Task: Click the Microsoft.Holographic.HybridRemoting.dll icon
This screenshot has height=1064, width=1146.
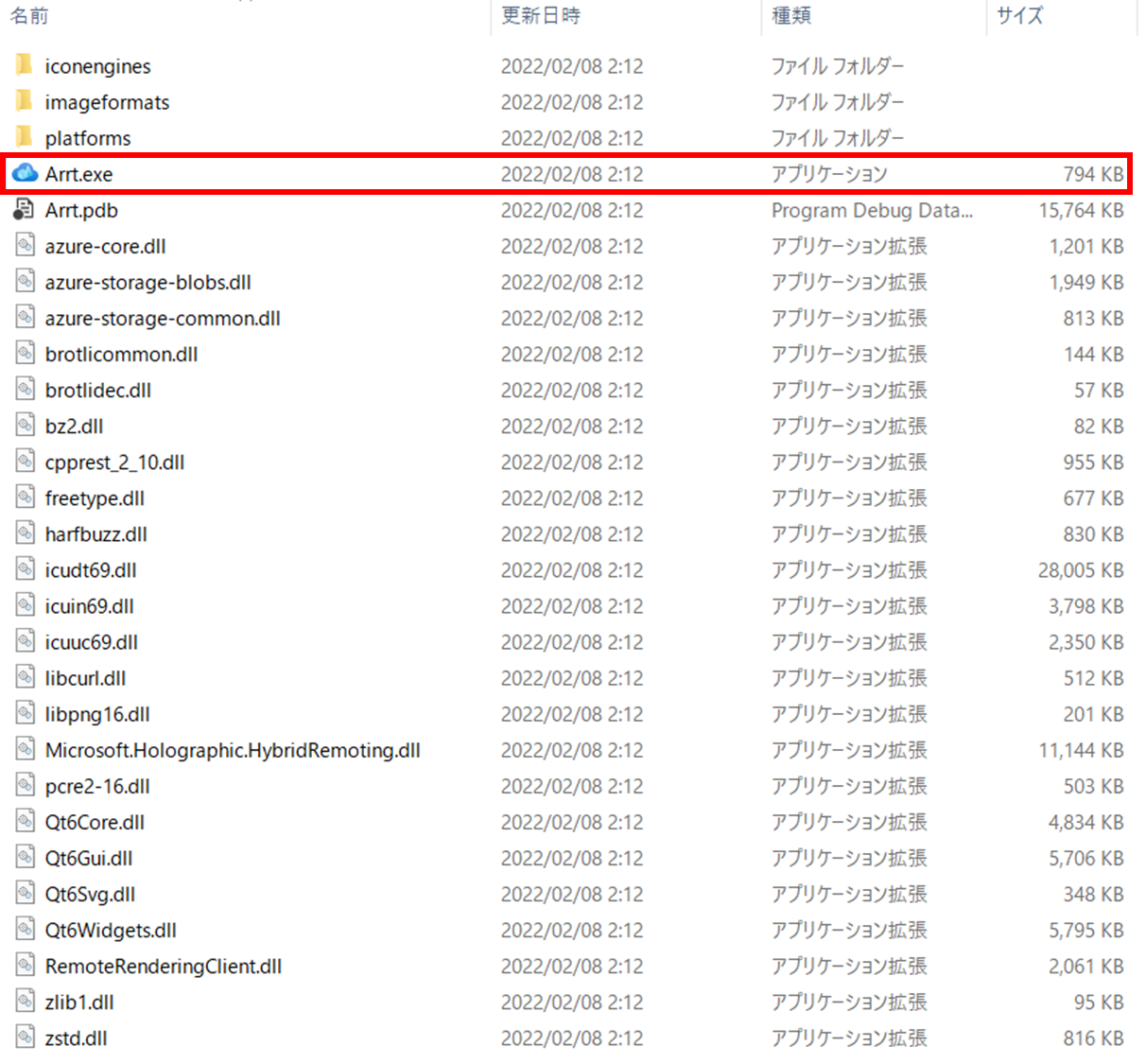Action: pos(25,750)
